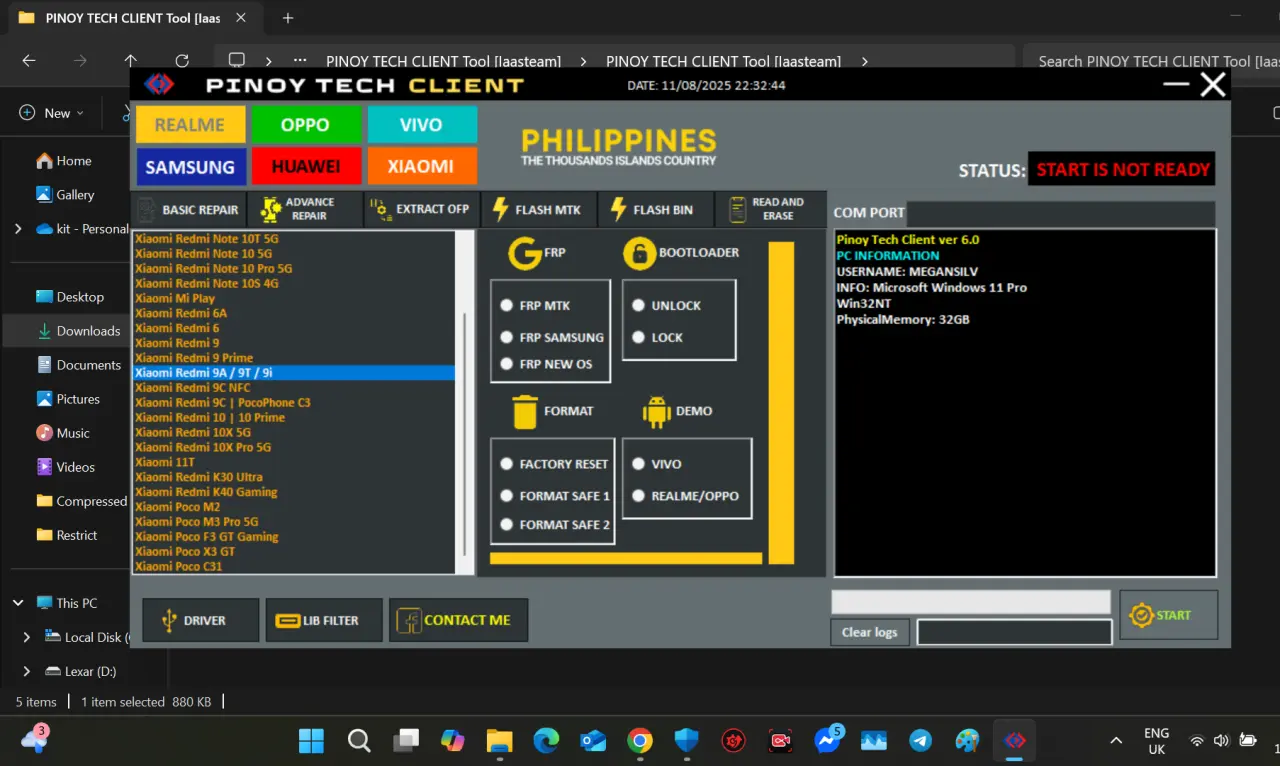Click the Google FRP icon
The width and height of the screenshot is (1280, 766).
[525, 253]
